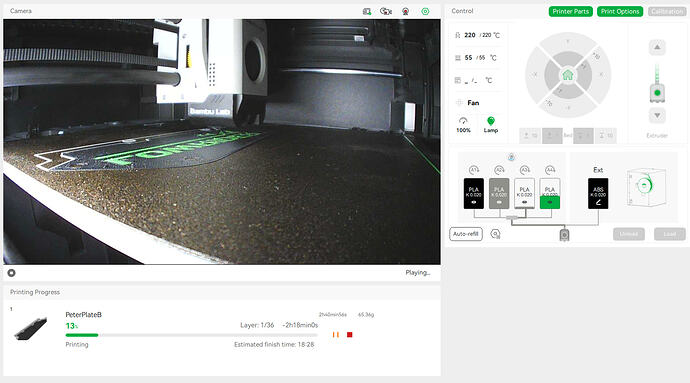Jog the head on the outer left X segment
The width and height of the screenshot is (690, 383).
[535, 74]
